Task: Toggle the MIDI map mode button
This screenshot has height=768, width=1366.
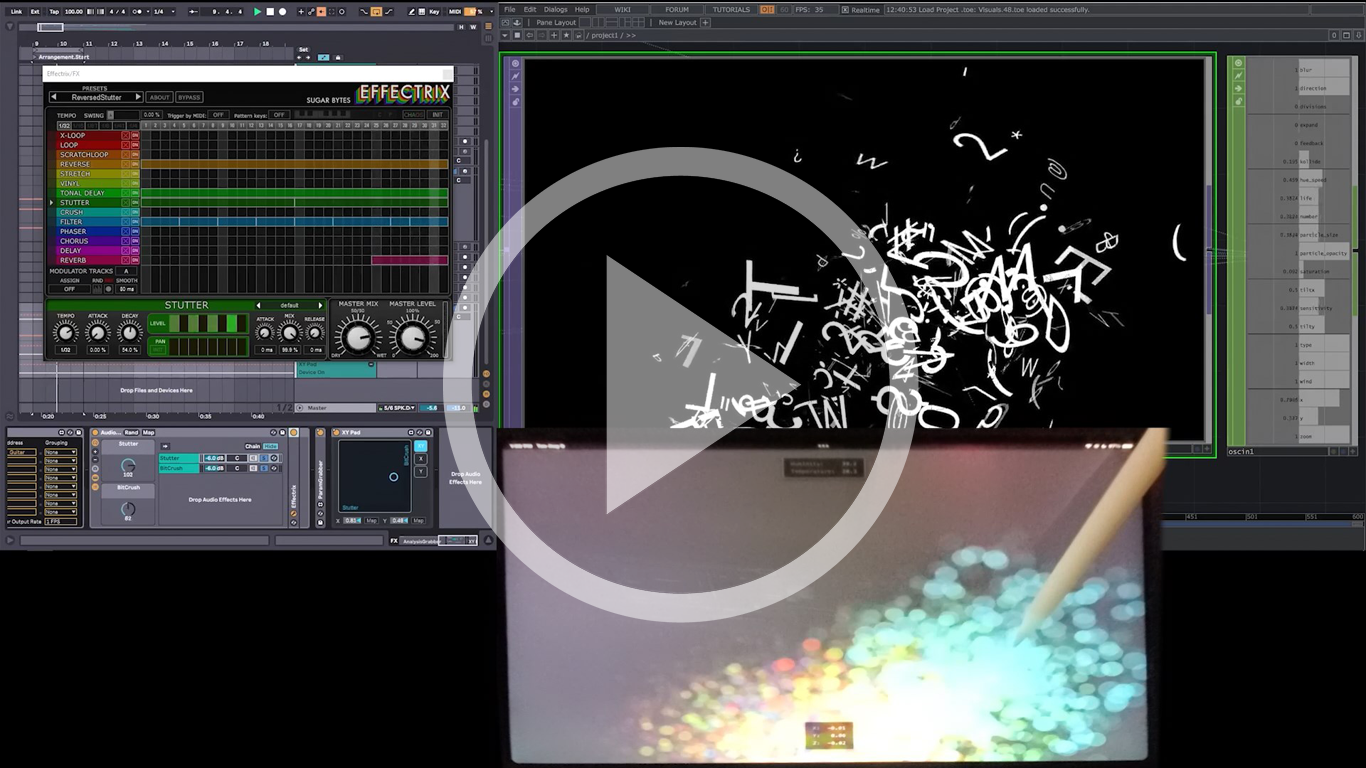Action: 453,12
